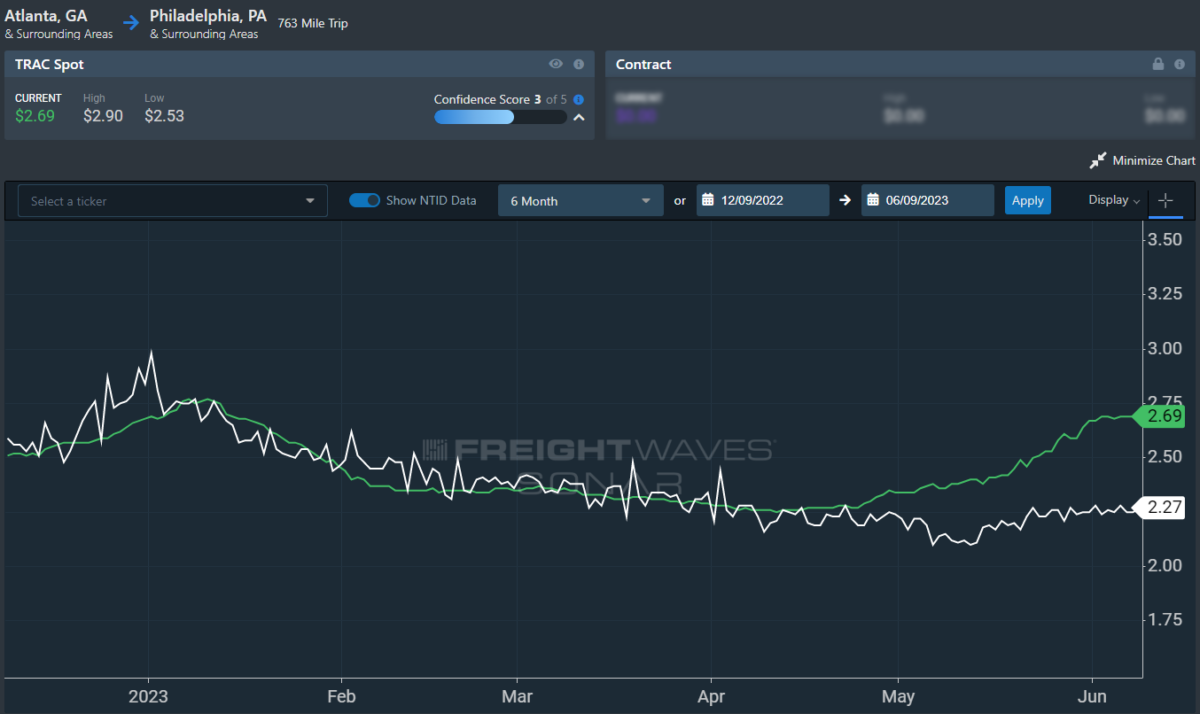Click the Minimize Chart link
The height and width of the screenshot is (714, 1200).
tap(1153, 161)
